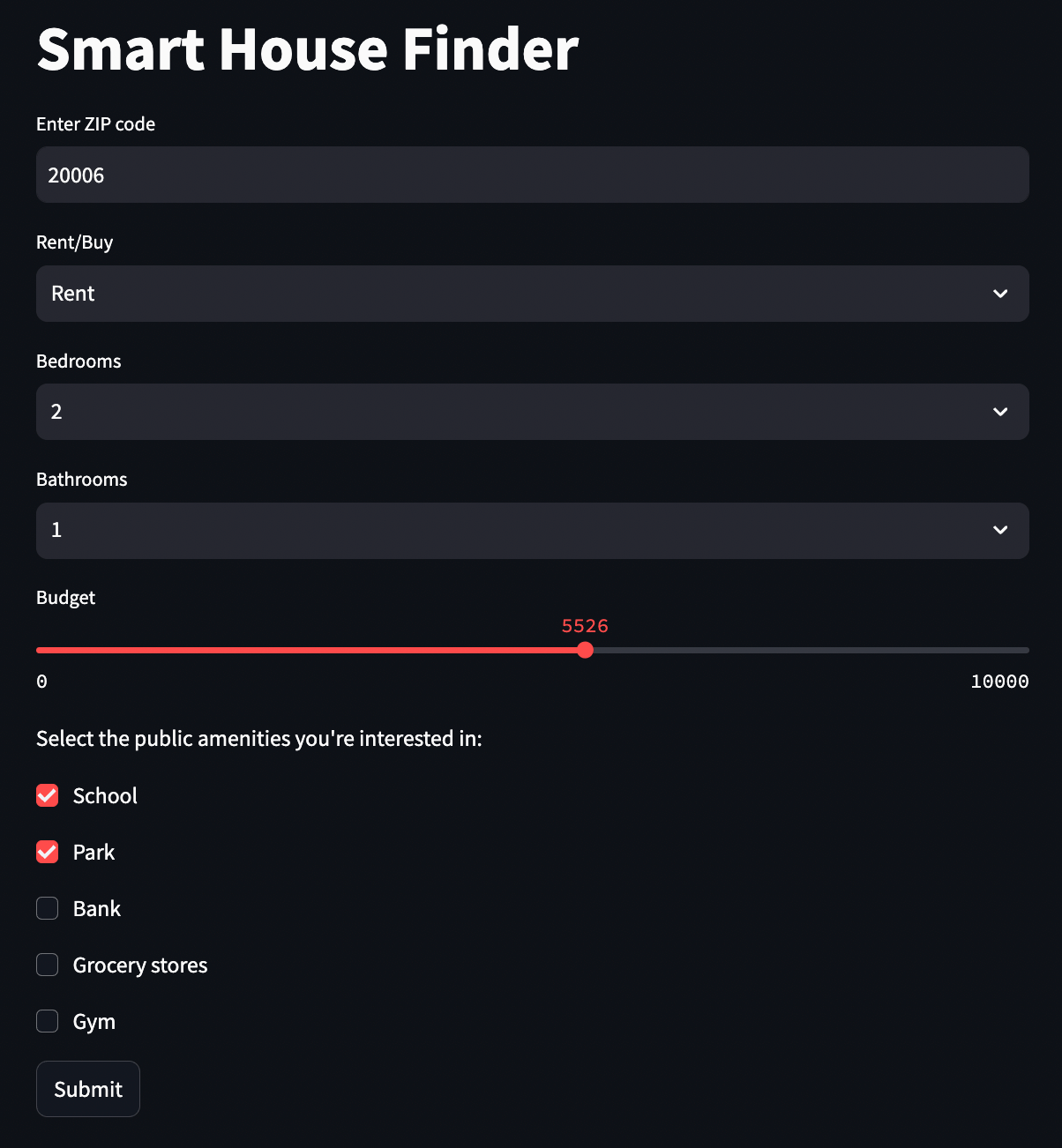The image size is (1062, 1148).
Task: Enable the Grocery stores option
Action: coord(47,965)
